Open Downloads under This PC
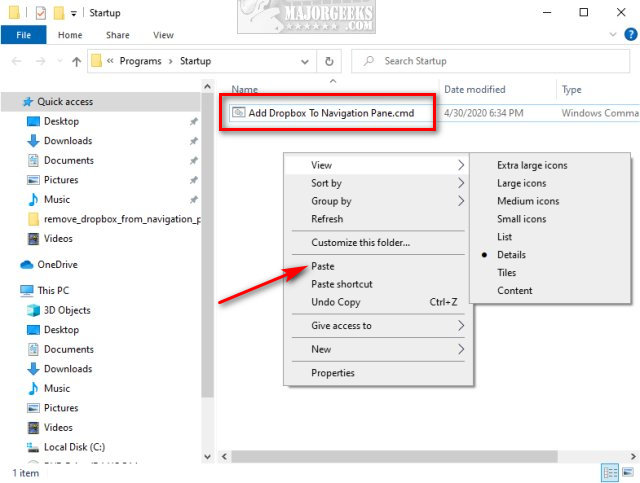Viewport: 640px width, 483px height. (x=68, y=369)
